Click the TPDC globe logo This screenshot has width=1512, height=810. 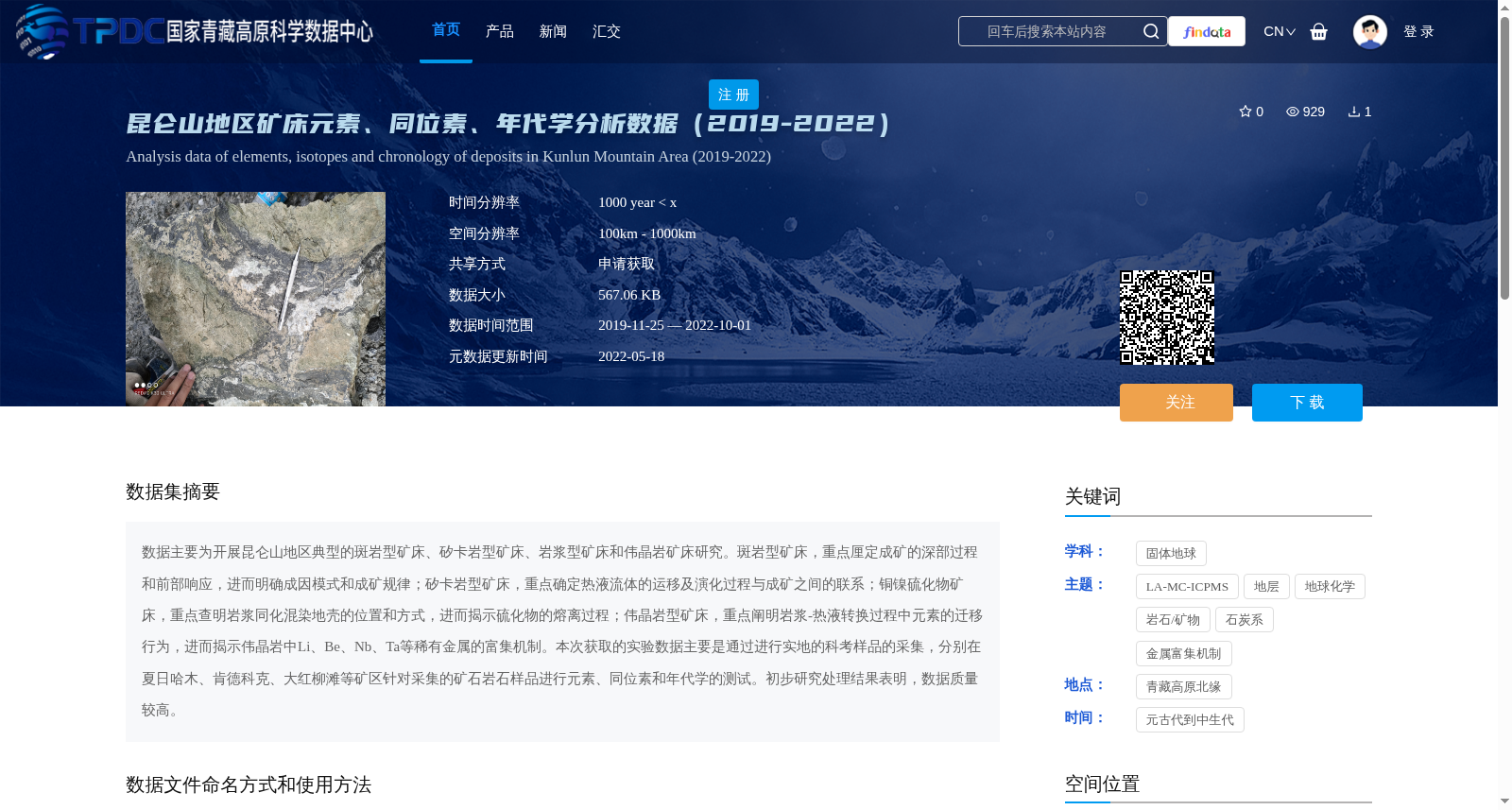pyautogui.click(x=42, y=31)
